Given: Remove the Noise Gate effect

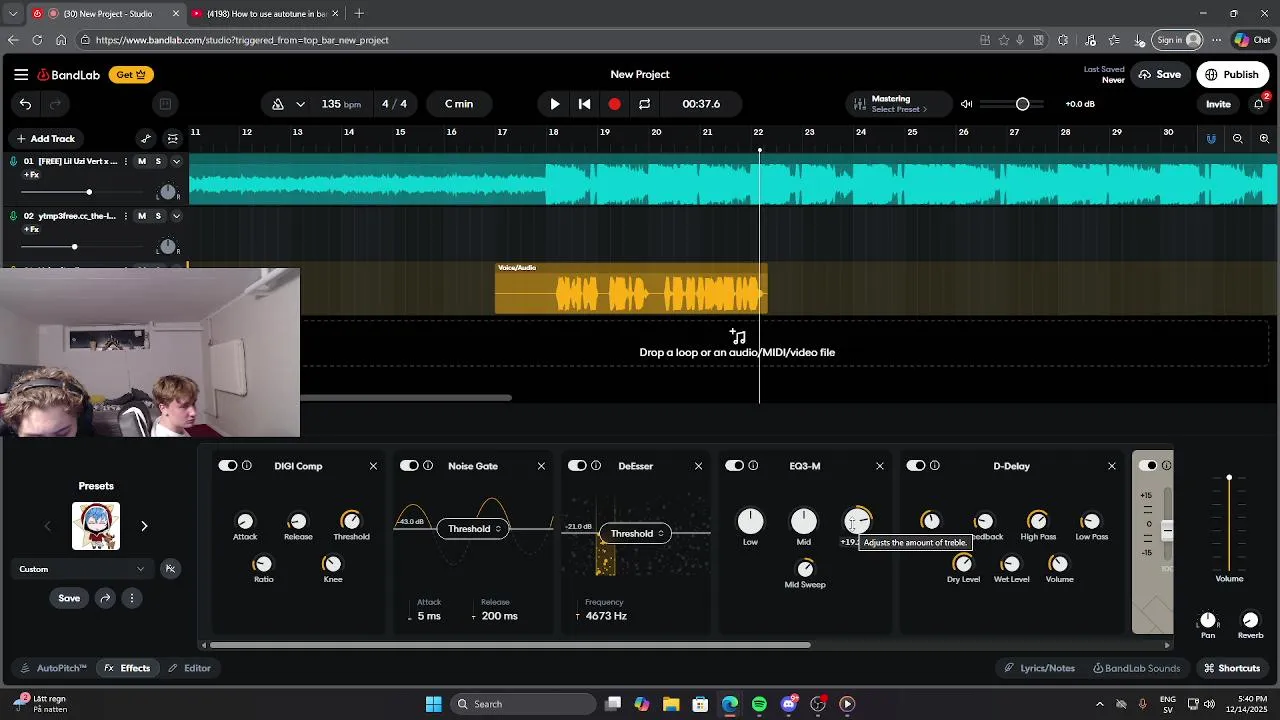Looking at the screenshot, I should coord(541,466).
